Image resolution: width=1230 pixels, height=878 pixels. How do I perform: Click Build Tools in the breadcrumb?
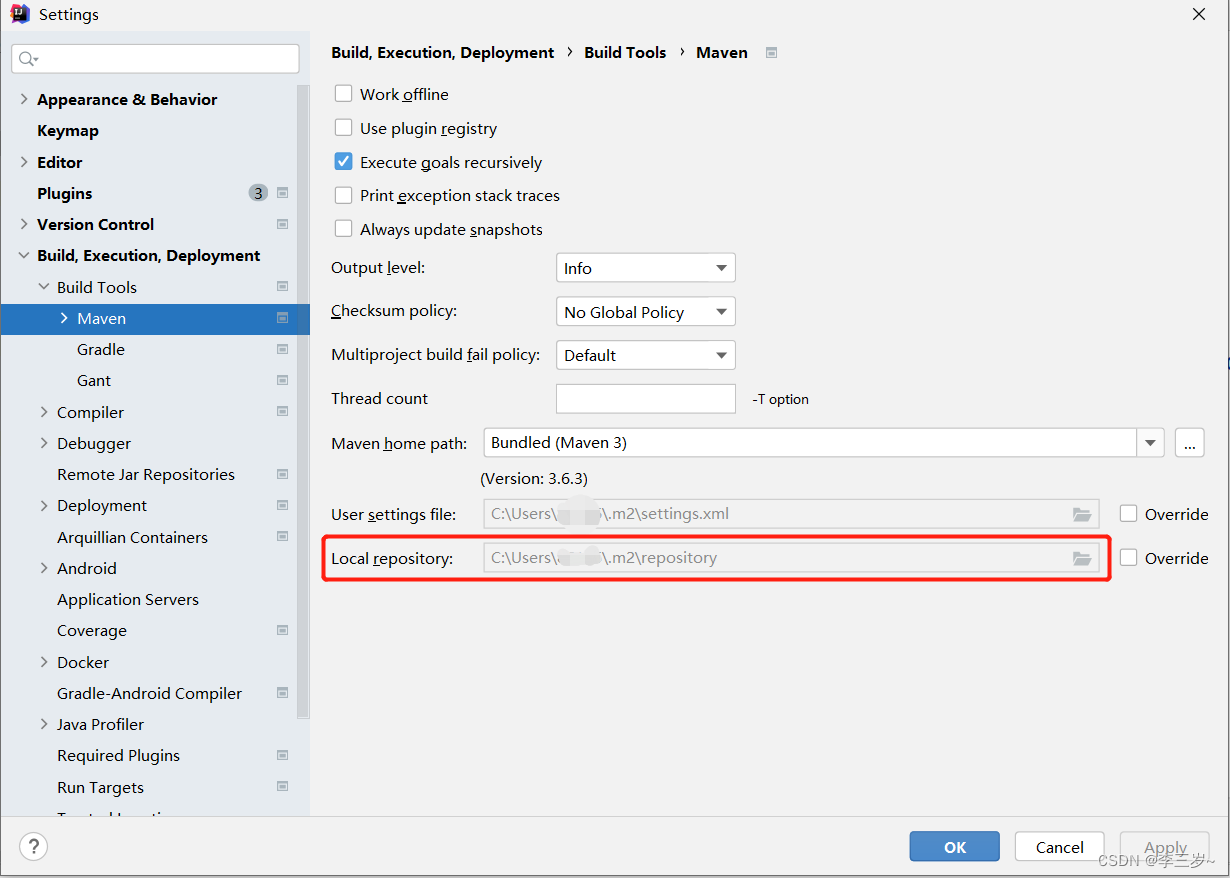coord(625,53)
